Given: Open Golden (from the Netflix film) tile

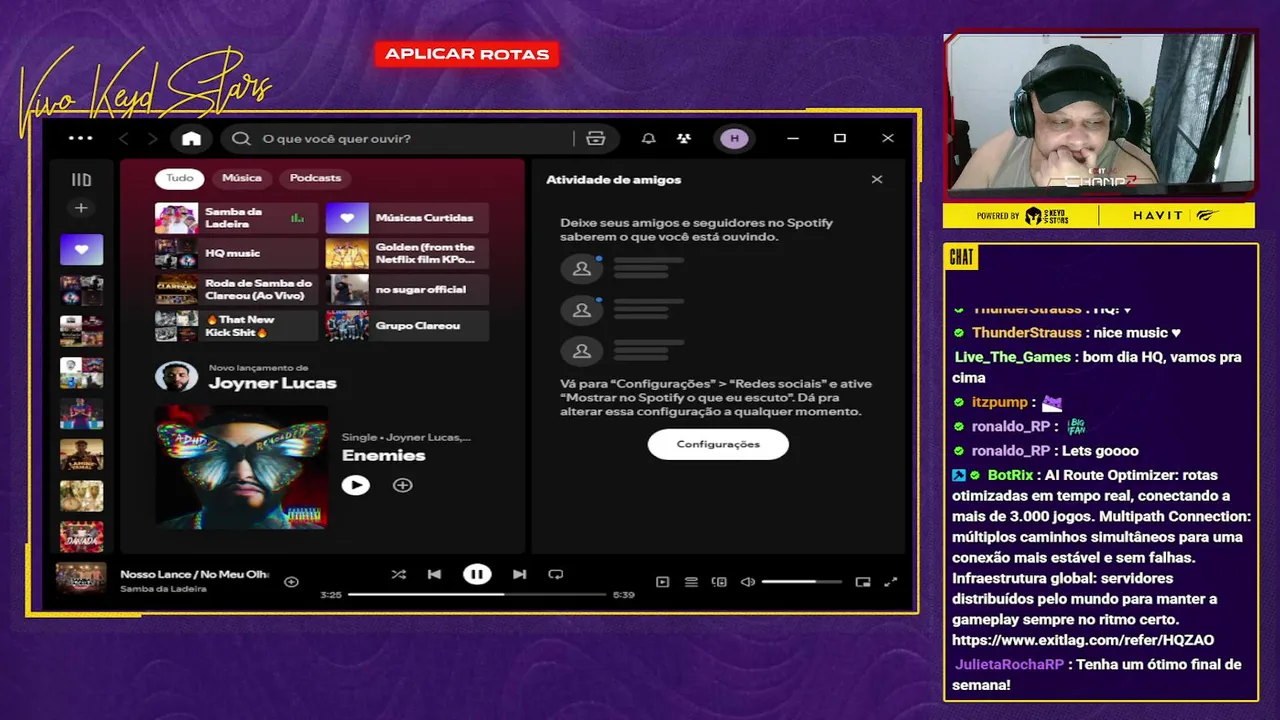Looking at the screenshot, I should [407, 254].
